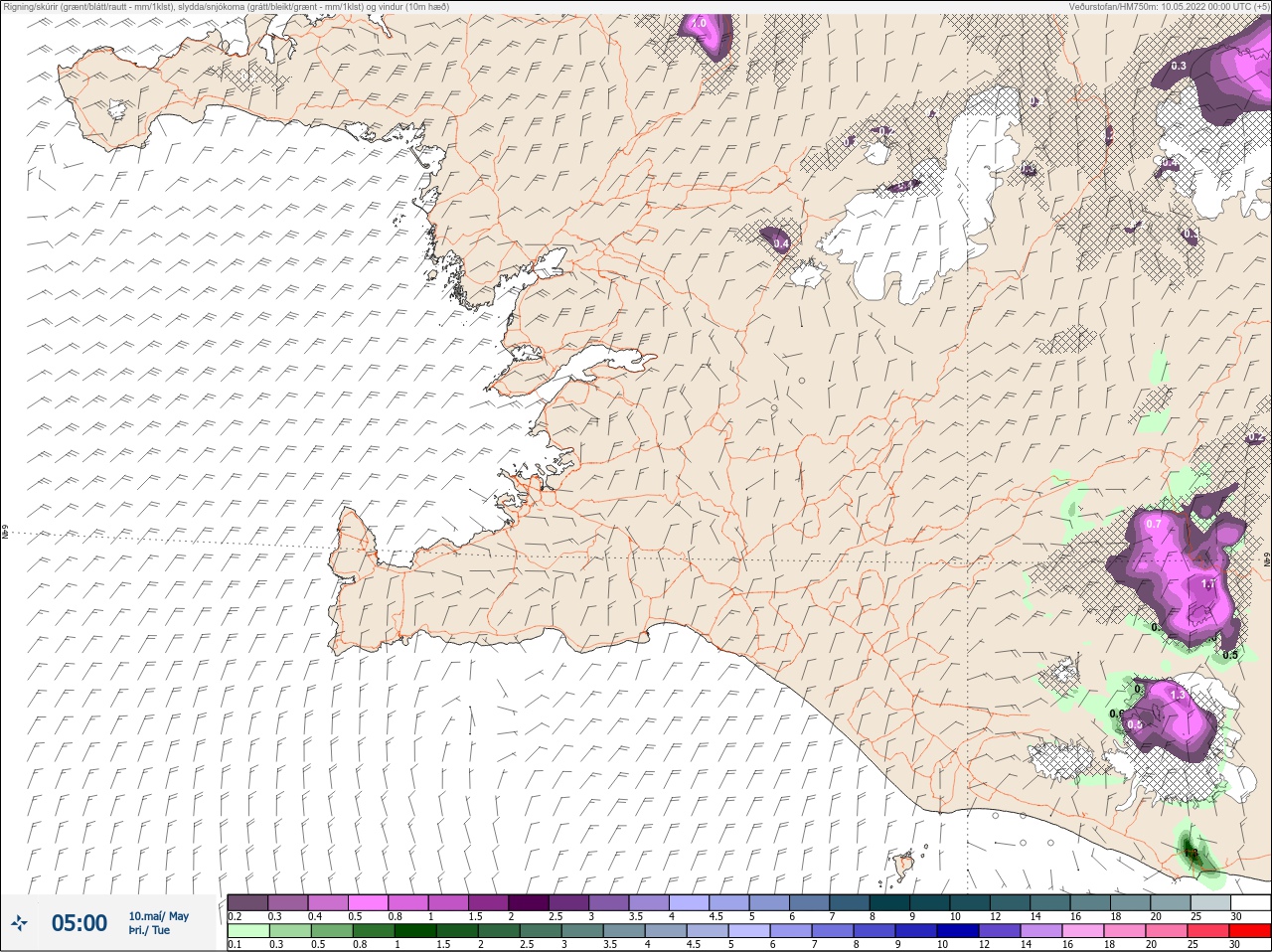Click the 'Rigning/skúrir' map title text
Image resolution: width=1272 pixels, height=952 pixels.
(x=227, y=7)
